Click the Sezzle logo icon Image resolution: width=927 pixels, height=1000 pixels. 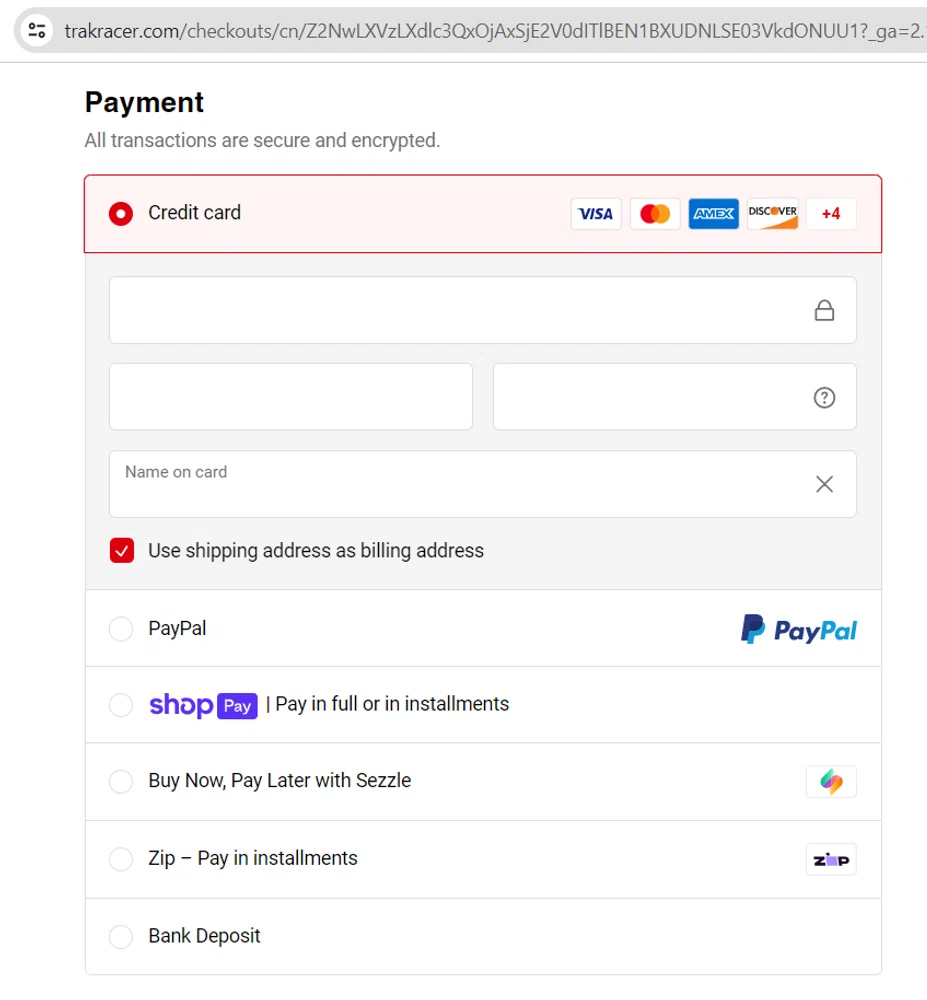coord(830,782)
